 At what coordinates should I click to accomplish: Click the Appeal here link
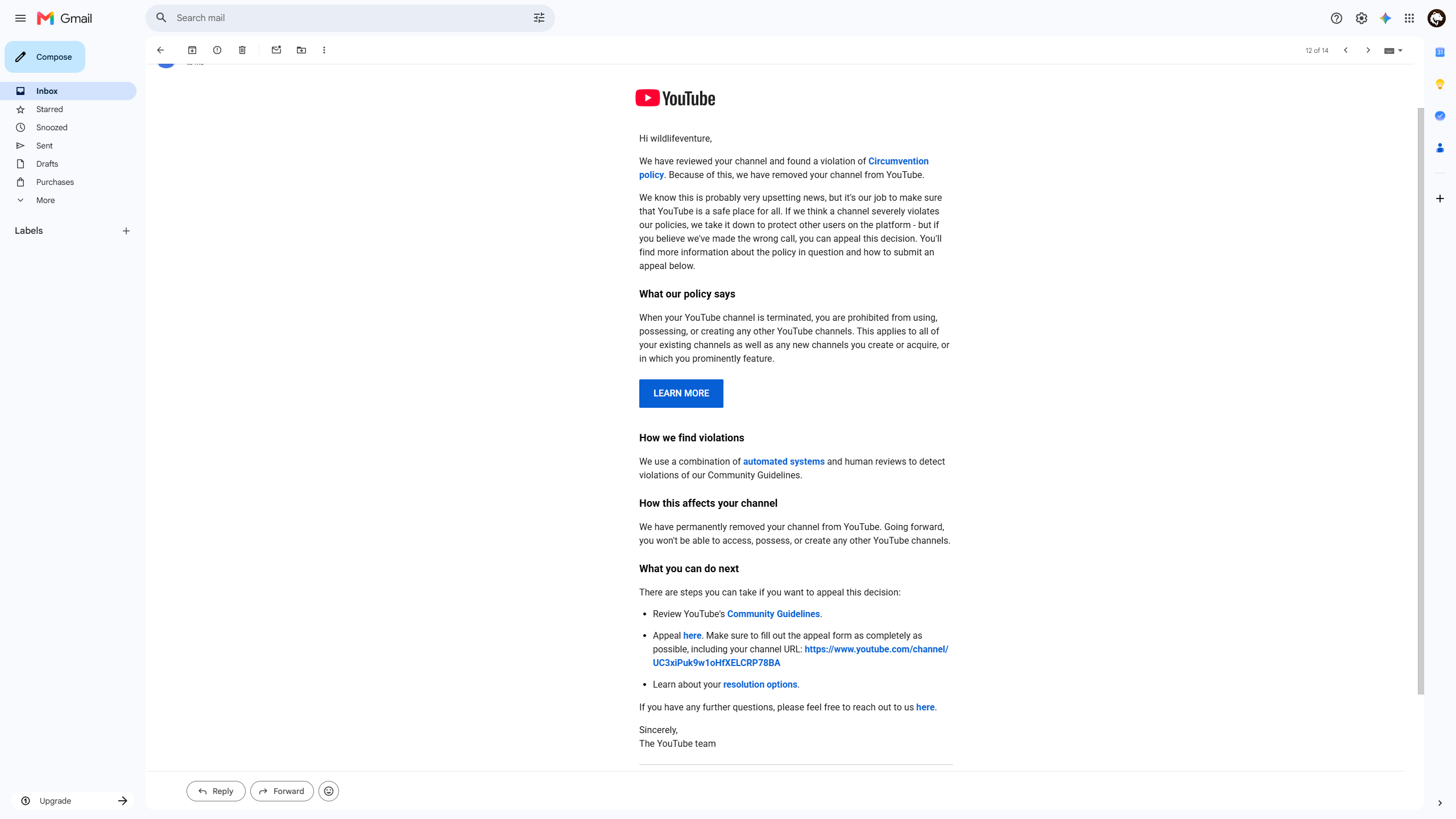point(692,636)
